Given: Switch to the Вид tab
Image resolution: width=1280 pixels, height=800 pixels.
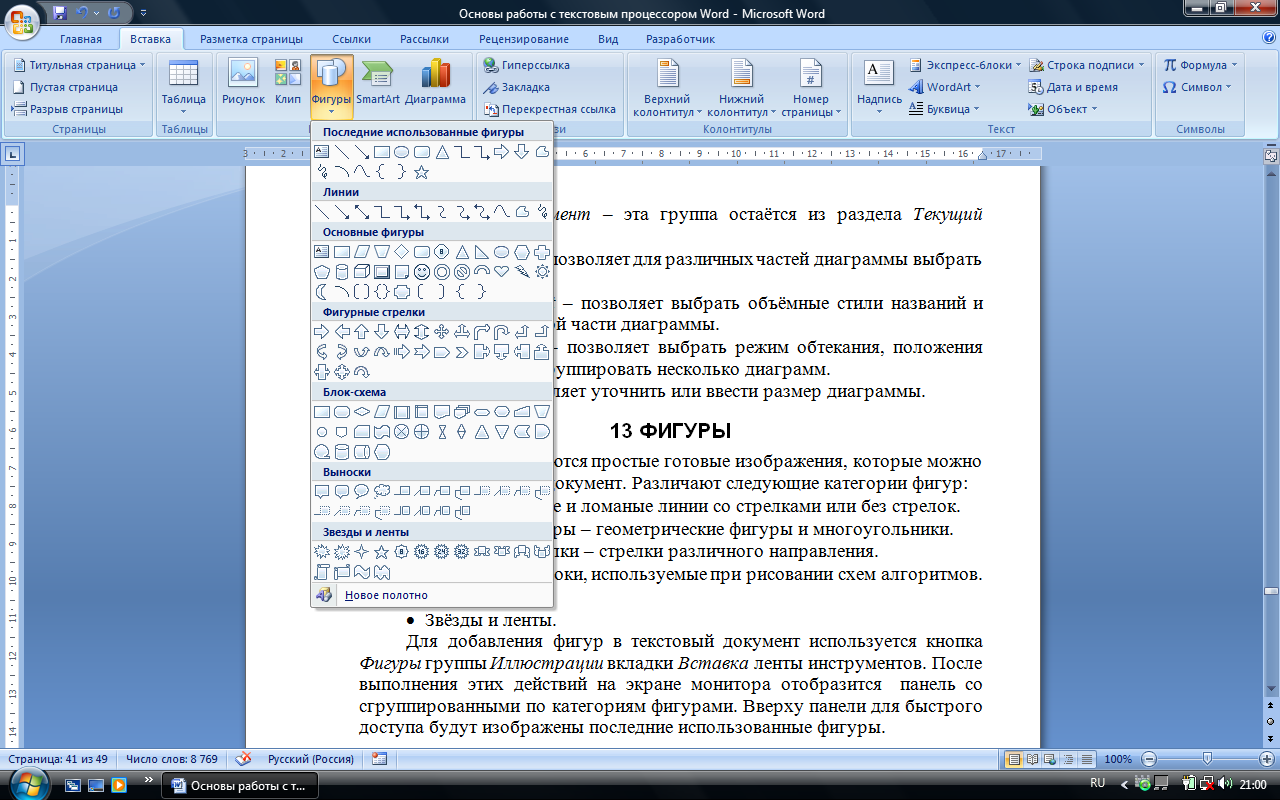Looking at the screenshot, I should click(x=608, y=39).
